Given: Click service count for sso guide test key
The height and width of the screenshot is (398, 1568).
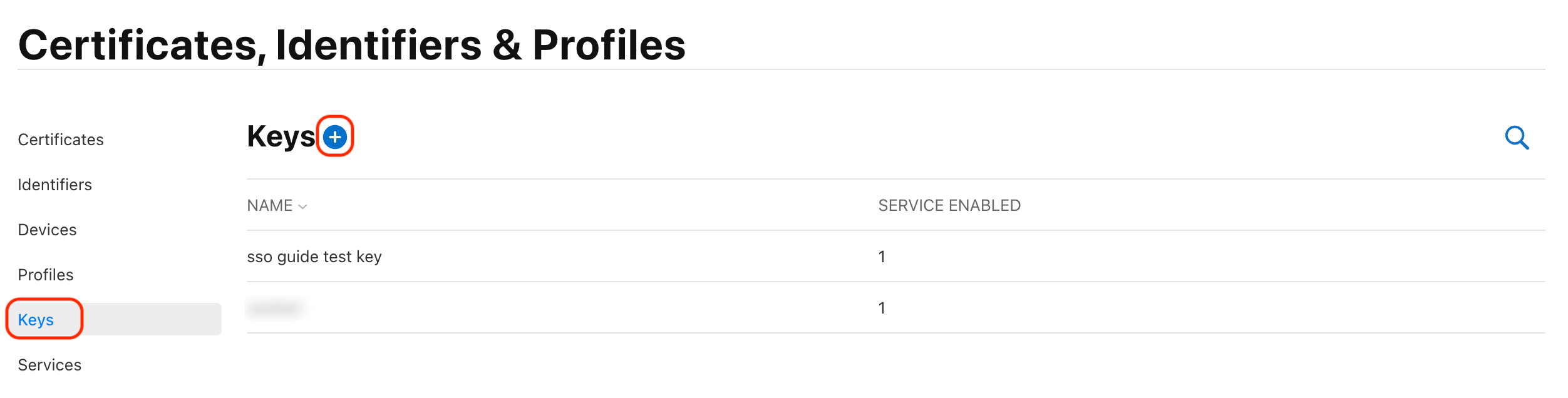Looking at the screenshot, I should tap(882, 257).
